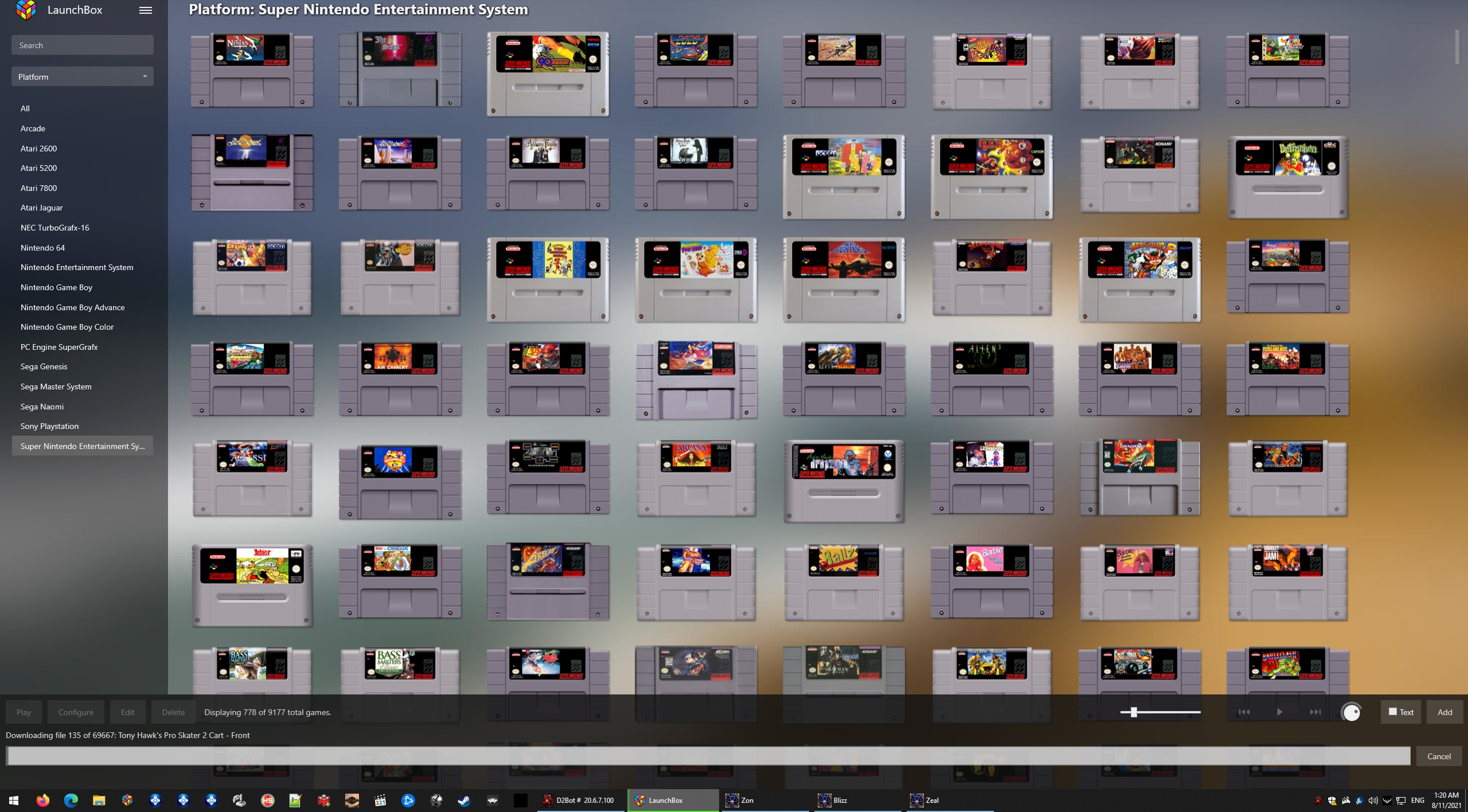
Task: Switch to Zon taskbar window
Action: coord(766,800)
